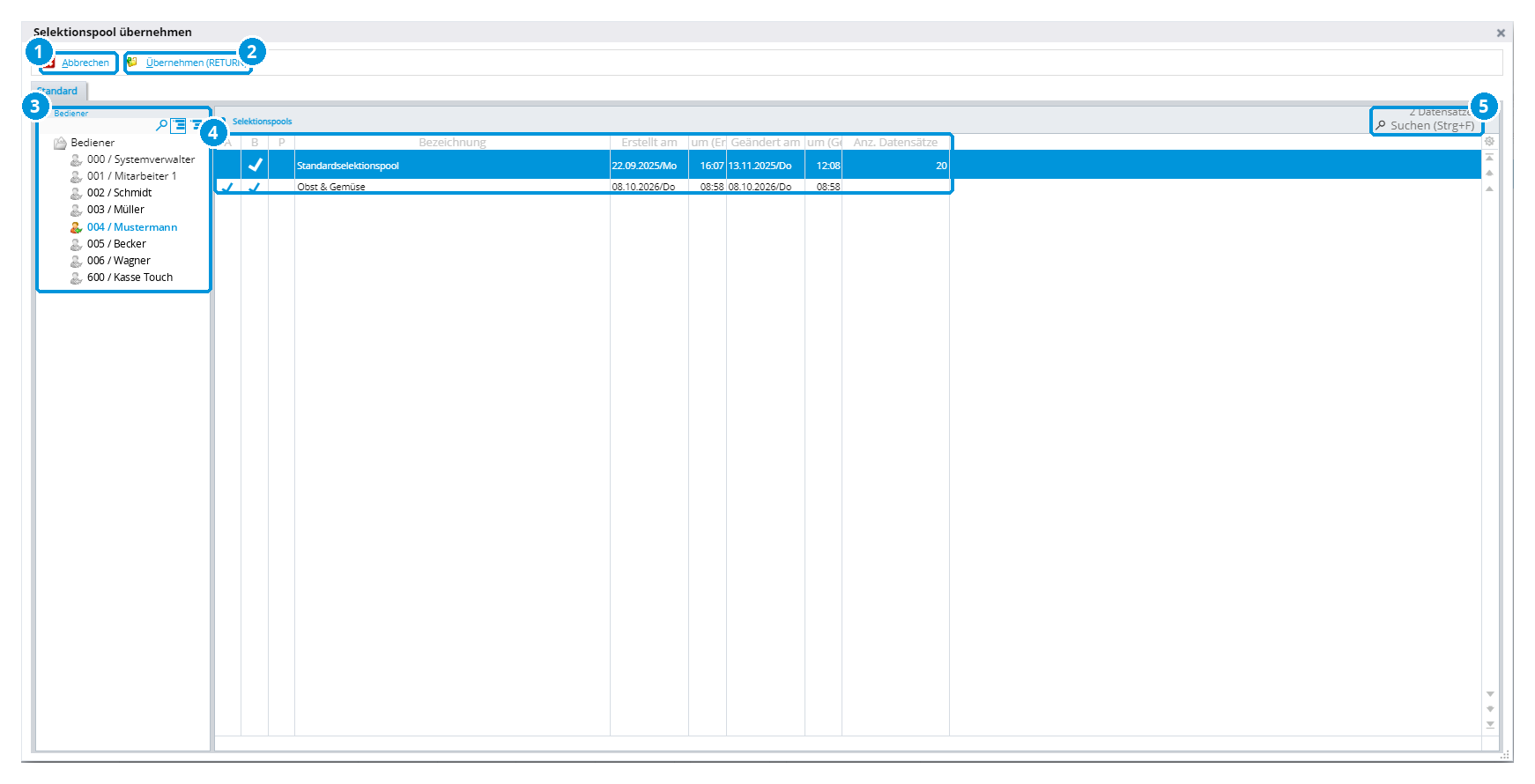
Task: Switch to the Standard tab
Action: pos(59,91)
